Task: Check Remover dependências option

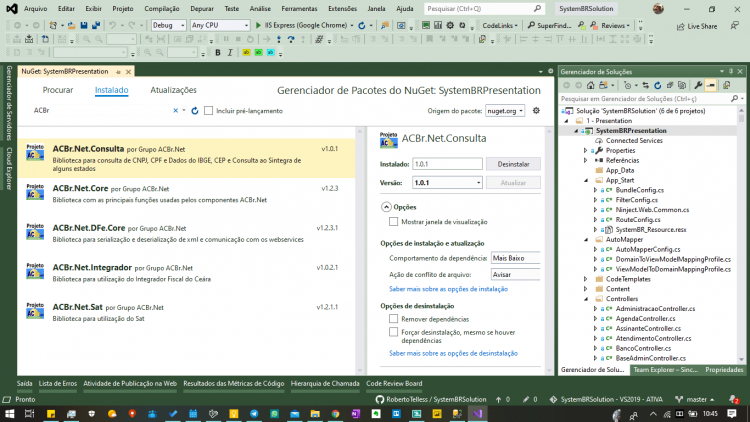Action: pos(393,319)
